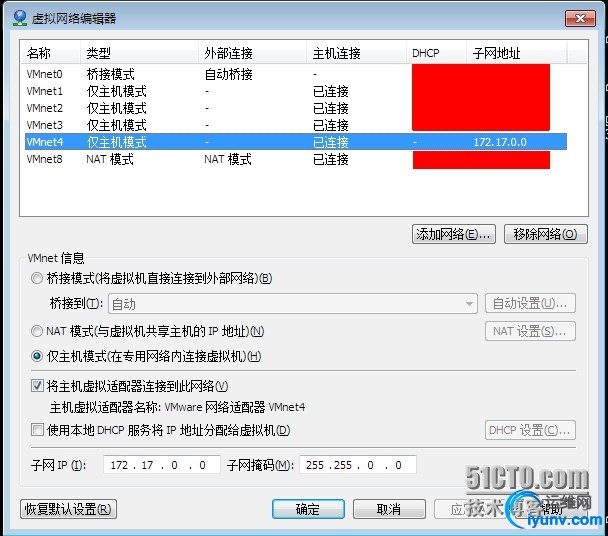
Task: Select the VMnet1 row
Action: pyautogui.click(x=296, y=91)
